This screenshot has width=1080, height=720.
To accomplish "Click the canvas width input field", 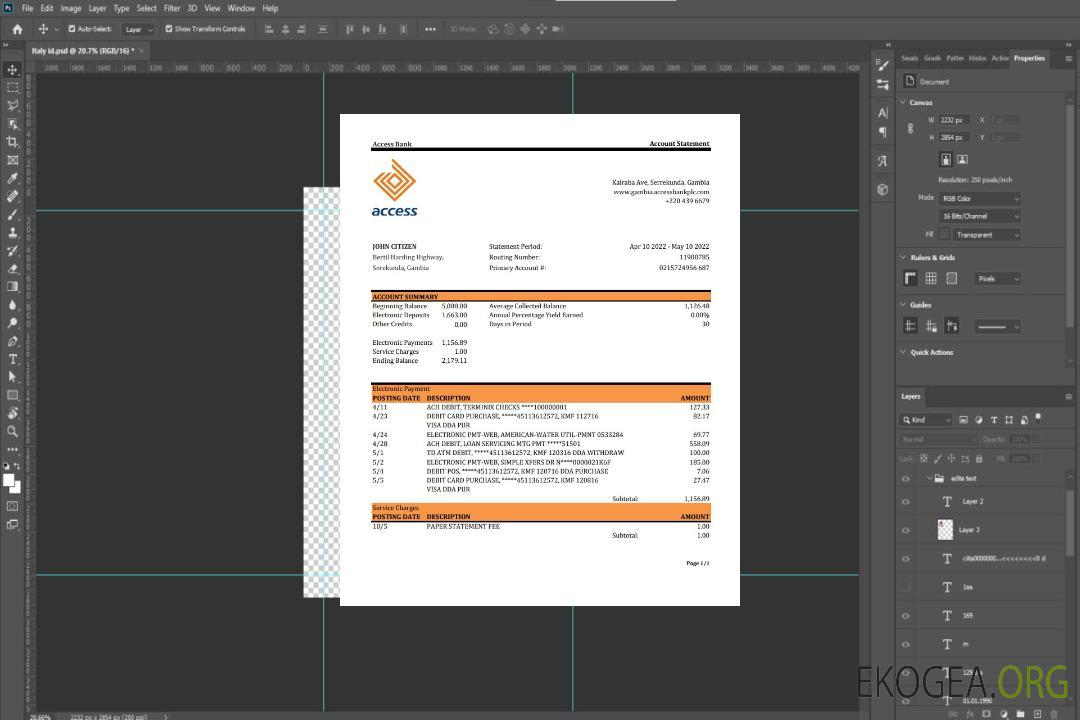I will tap(953, 120).
